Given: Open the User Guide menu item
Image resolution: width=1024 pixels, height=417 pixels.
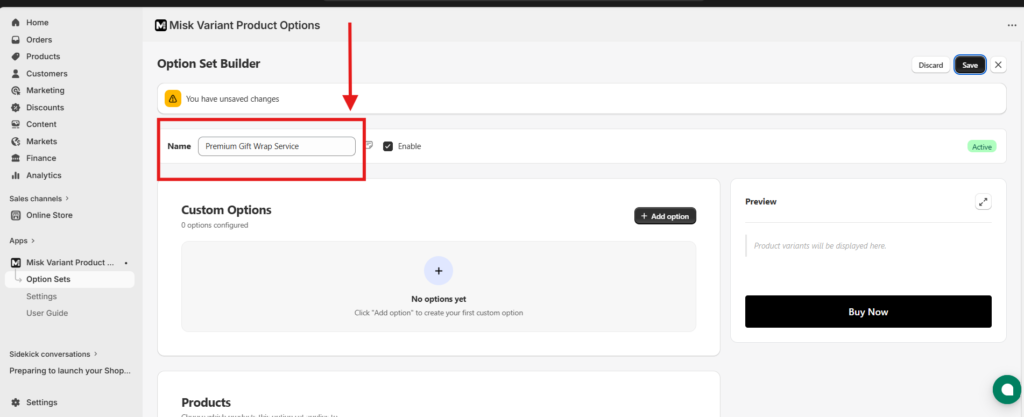Looking at the screenshot, I should coord(47,313).
